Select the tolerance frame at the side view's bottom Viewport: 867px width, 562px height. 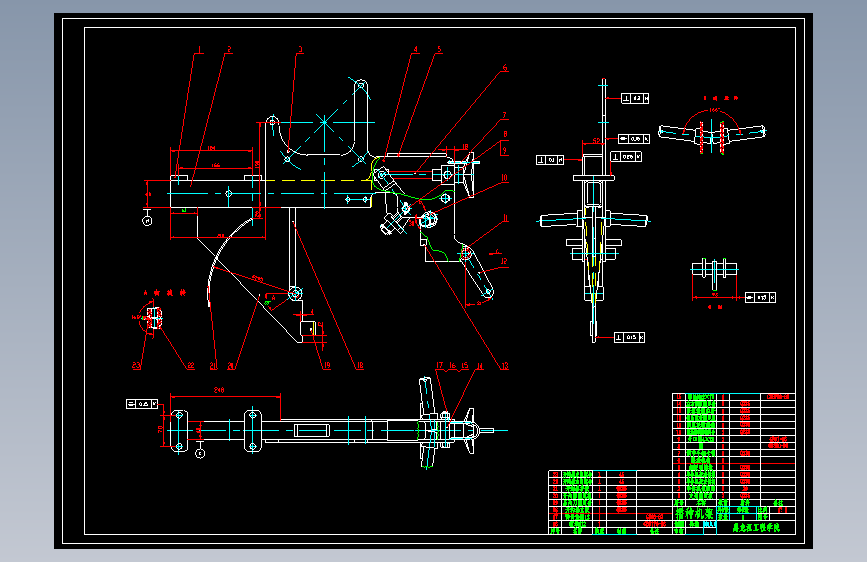(629, 337)
